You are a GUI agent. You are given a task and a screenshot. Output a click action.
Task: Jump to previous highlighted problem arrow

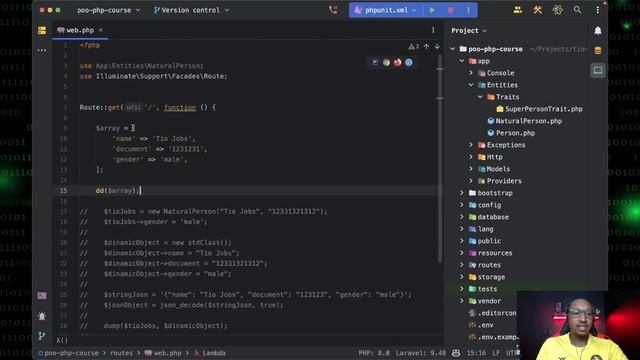coord(427,47)
